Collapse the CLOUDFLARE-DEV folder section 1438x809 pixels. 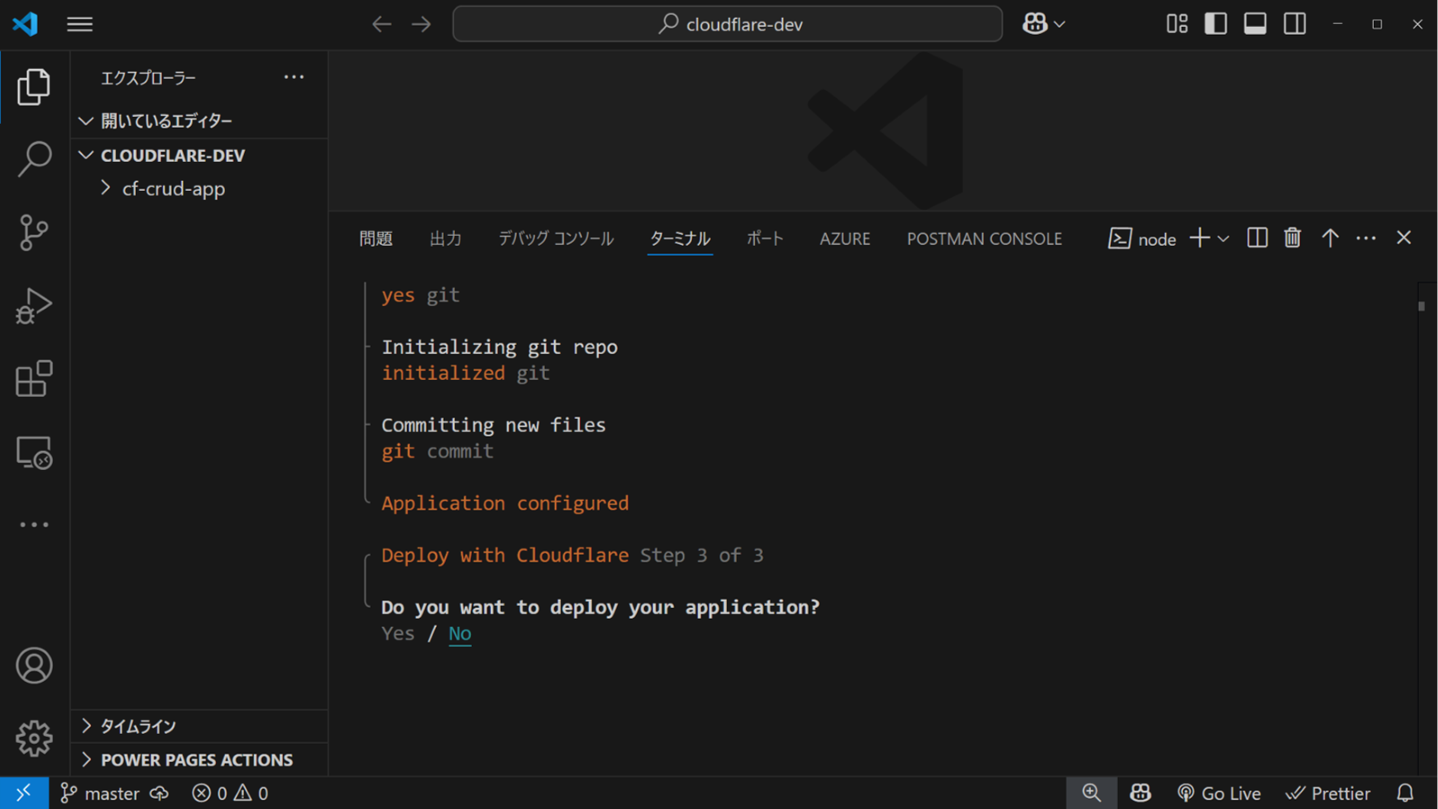[199, 155]
